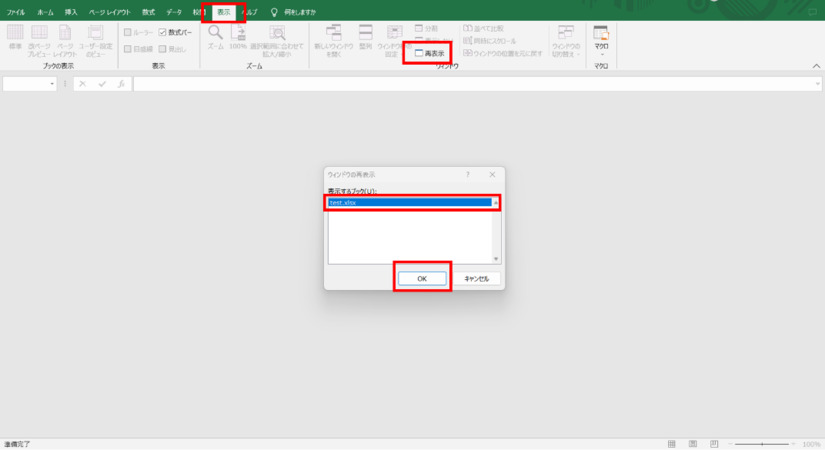
Task: Click the 再表示 unhide window button
Action: click(x=429, y=53)
